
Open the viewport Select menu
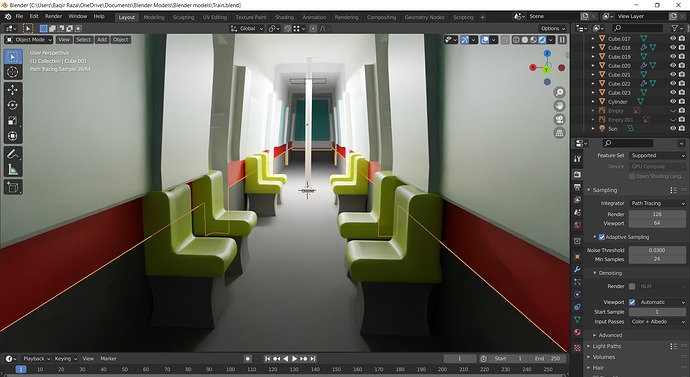pos(83,40)
